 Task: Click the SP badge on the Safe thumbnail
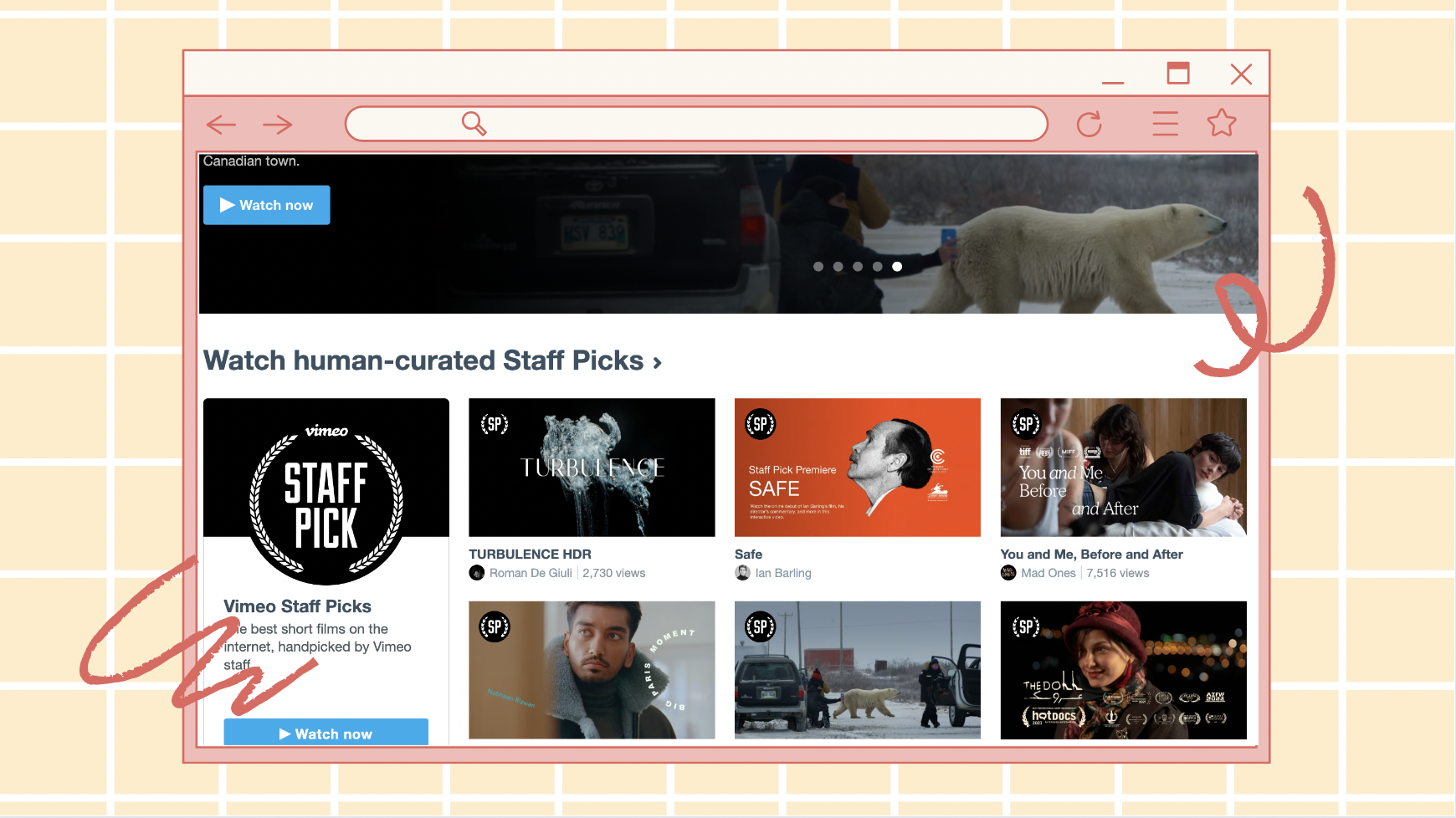[x=761, y=424]
